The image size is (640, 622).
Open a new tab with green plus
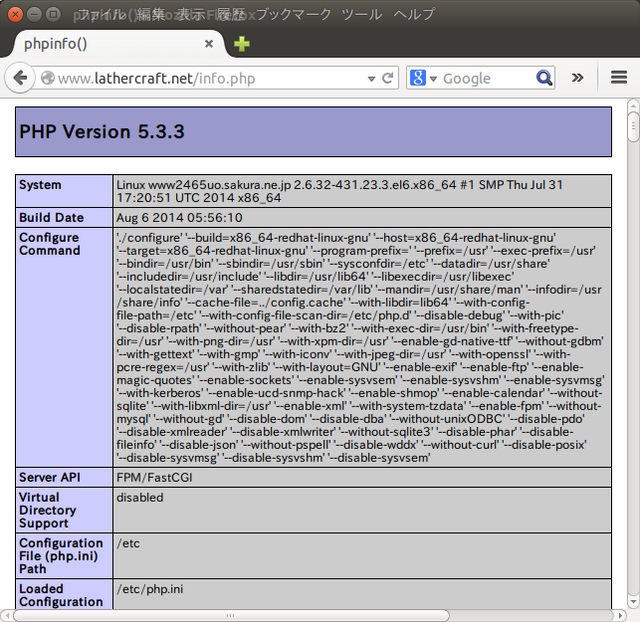[242, 44]
